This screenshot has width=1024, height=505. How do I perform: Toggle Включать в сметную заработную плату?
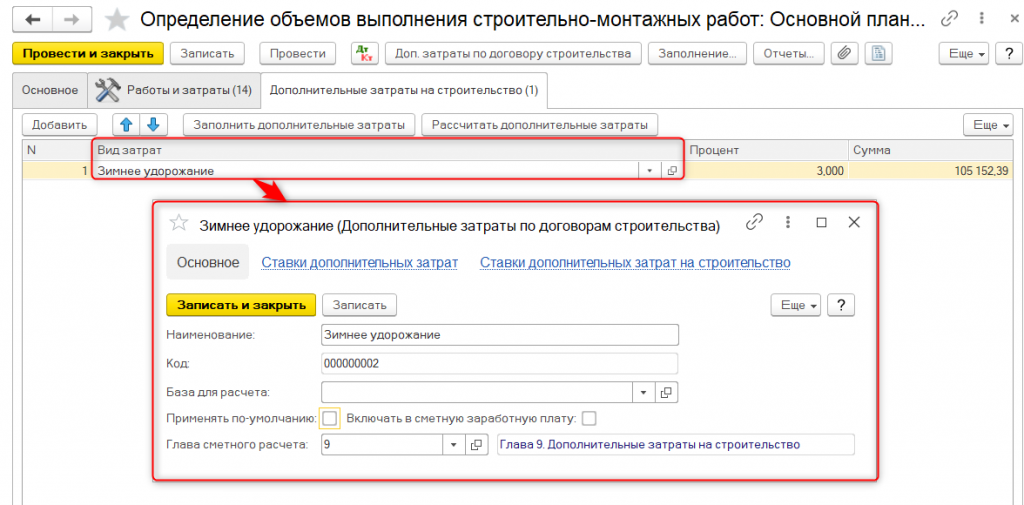click(x=589, y=418)
